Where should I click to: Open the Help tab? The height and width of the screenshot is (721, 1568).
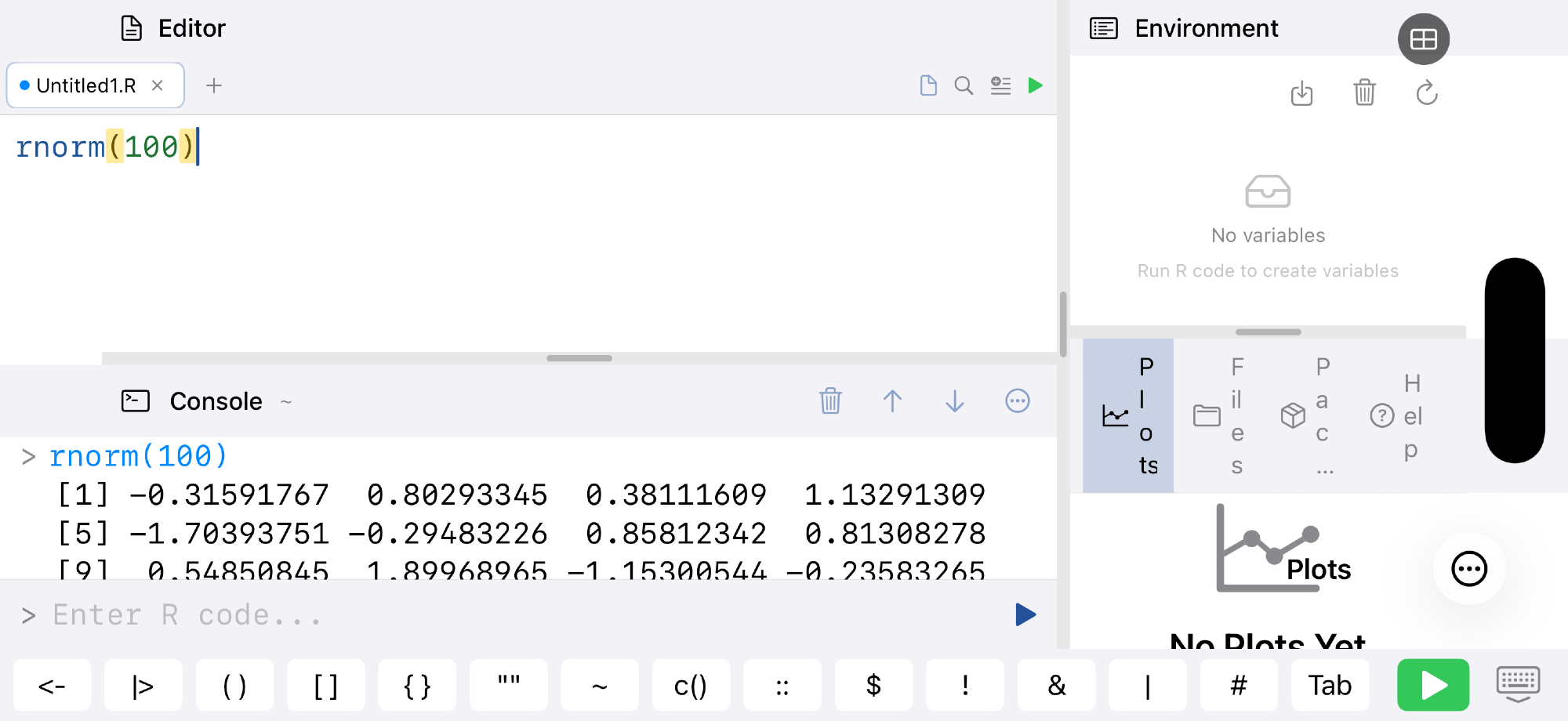[1397, 415]
